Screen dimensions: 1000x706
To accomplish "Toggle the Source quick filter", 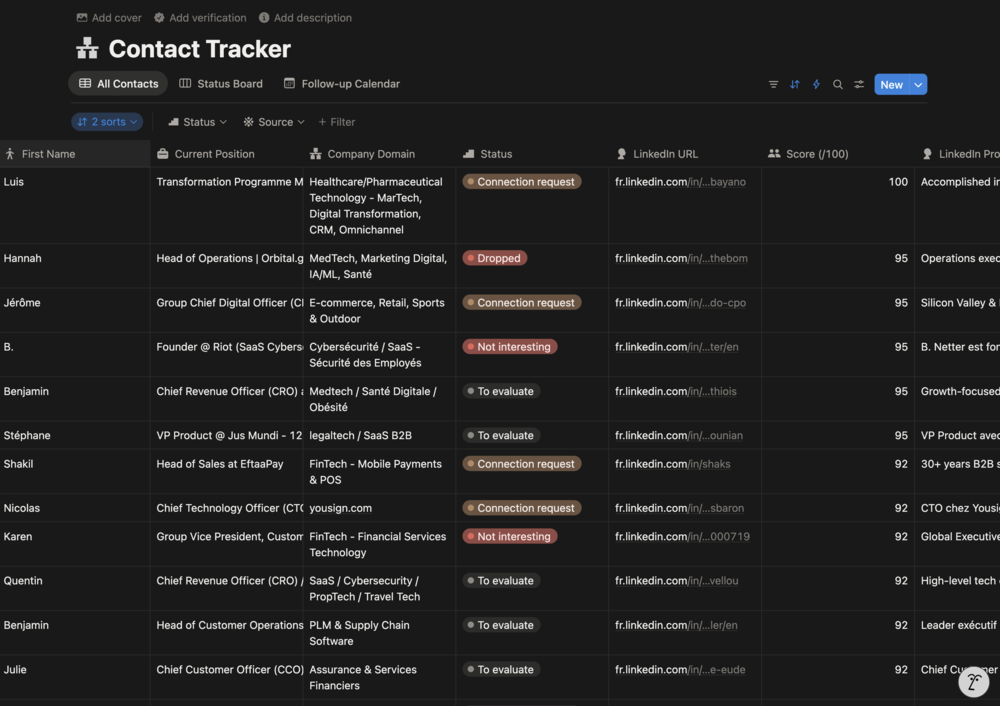I will point(271,121).
